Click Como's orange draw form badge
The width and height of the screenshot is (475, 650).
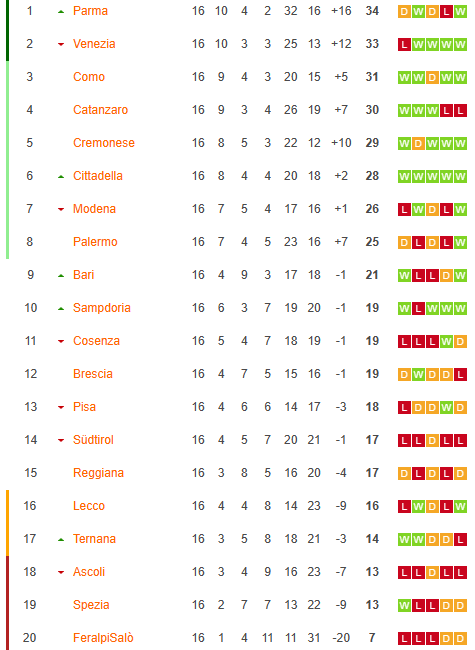click(x=432, y=78)
